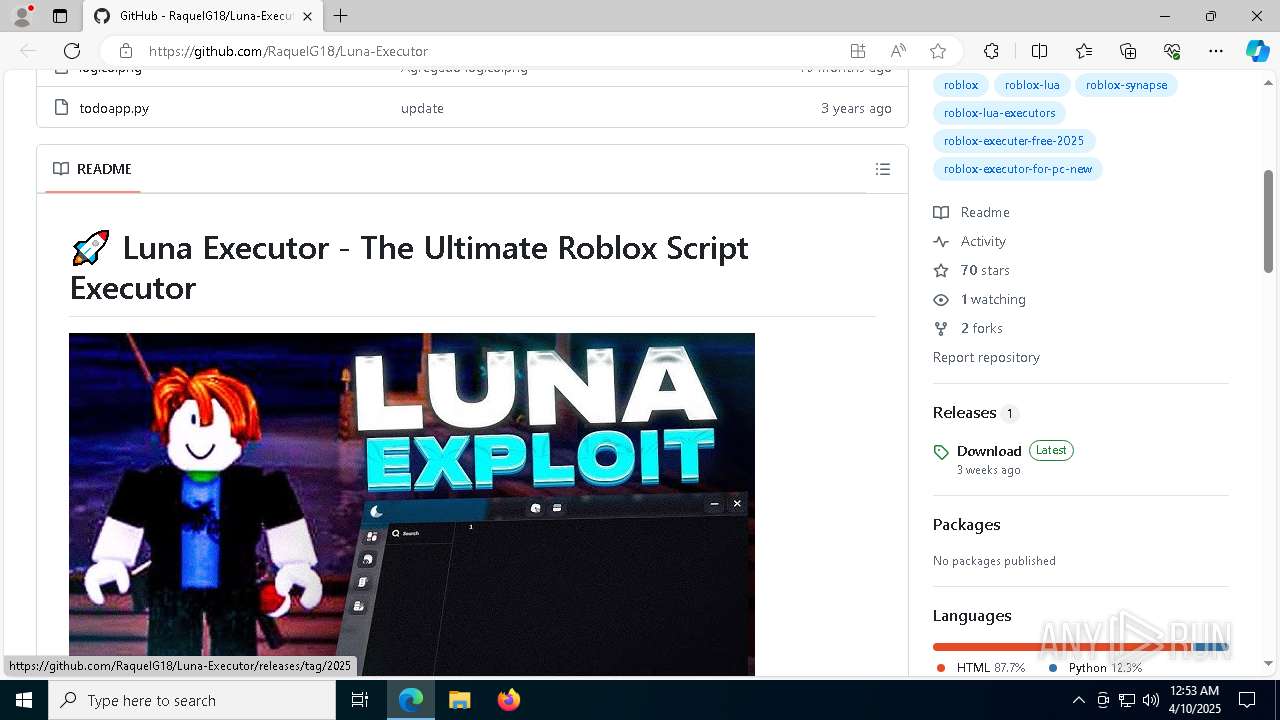Add this page to favorites

[938, 51]
